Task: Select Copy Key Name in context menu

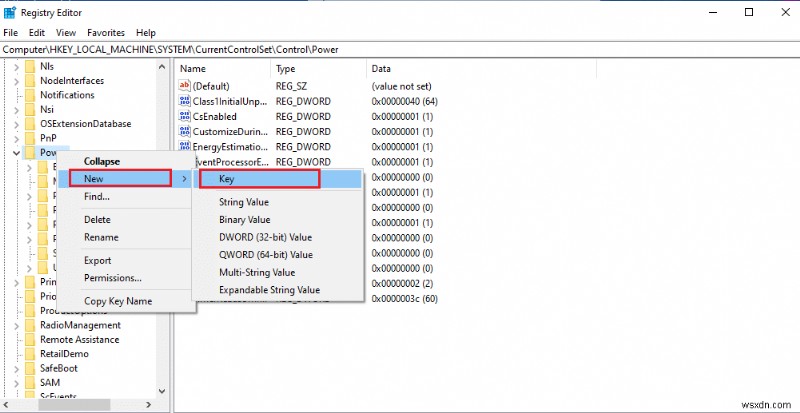Action: 126,301
